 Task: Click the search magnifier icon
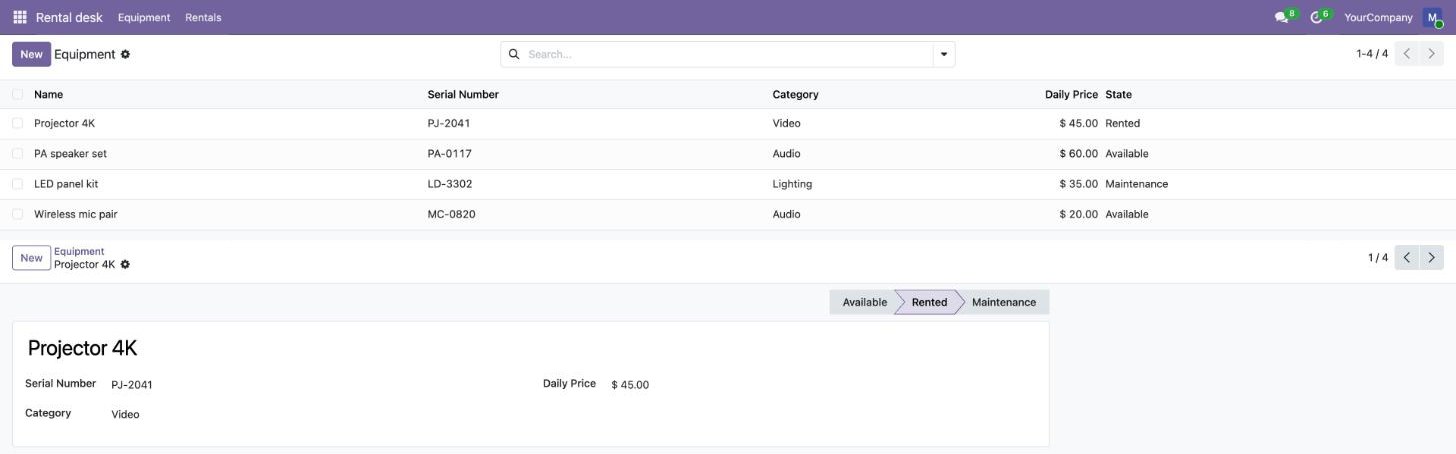(514, 54)
